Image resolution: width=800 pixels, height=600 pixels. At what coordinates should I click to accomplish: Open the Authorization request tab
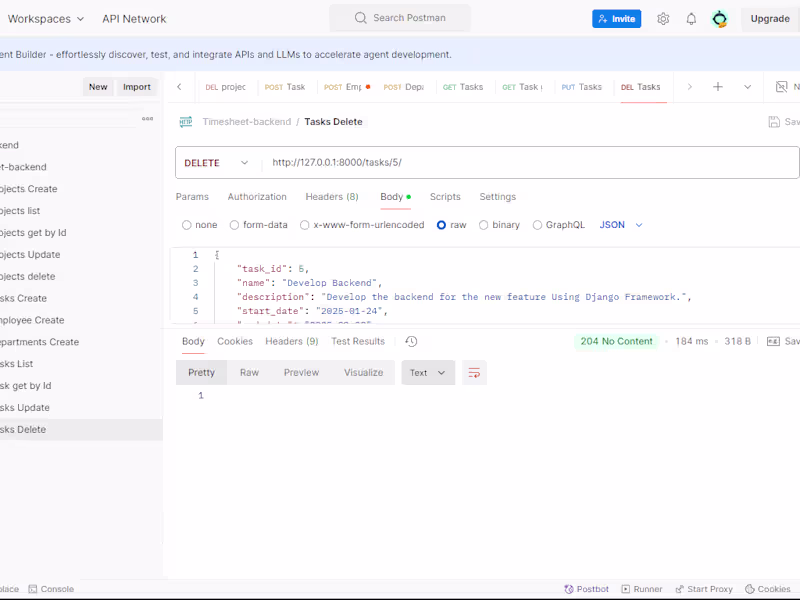(x=257, y=197)
